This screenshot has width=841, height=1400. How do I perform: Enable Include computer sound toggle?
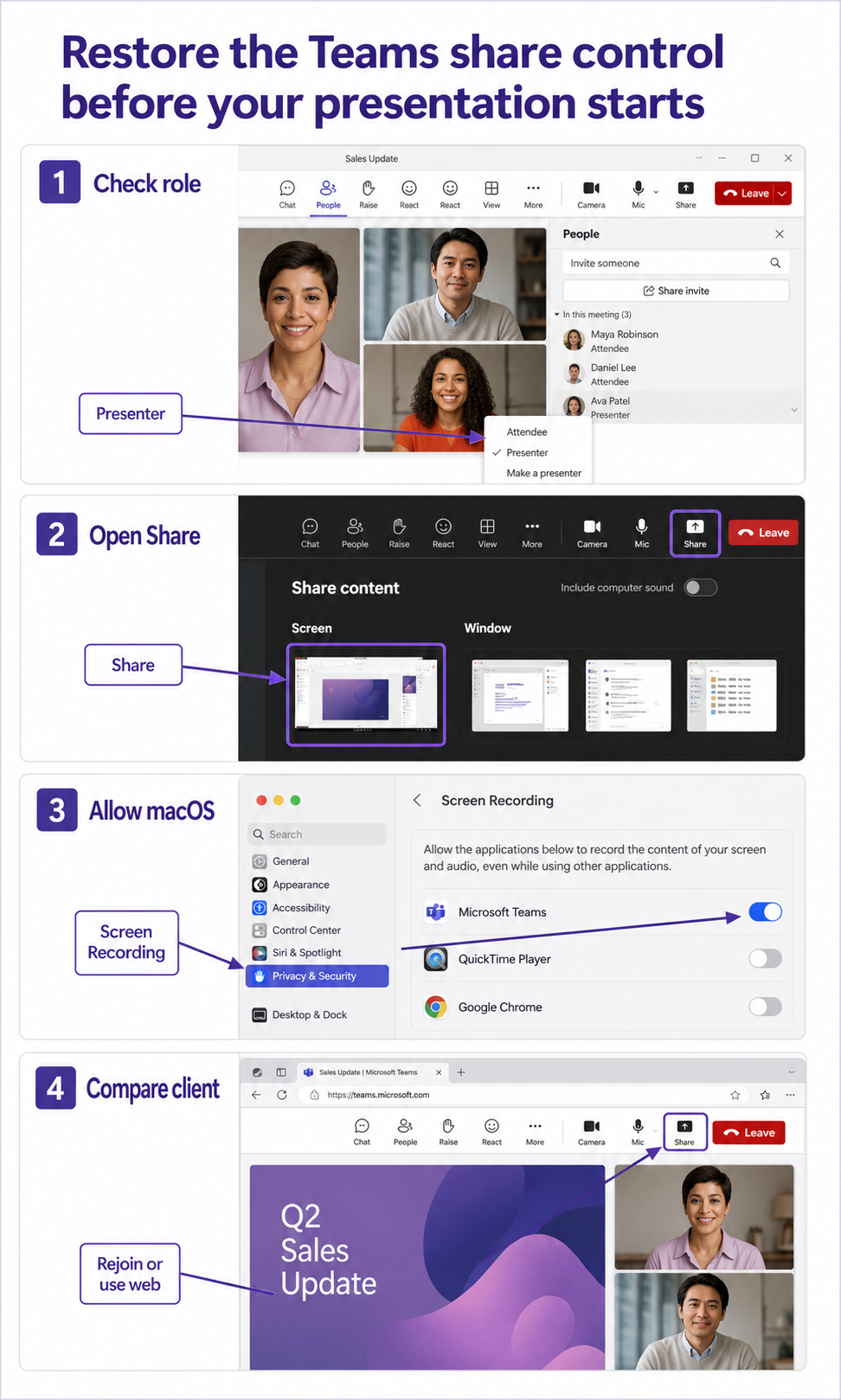pyautogui.click(x=700, y=588)
